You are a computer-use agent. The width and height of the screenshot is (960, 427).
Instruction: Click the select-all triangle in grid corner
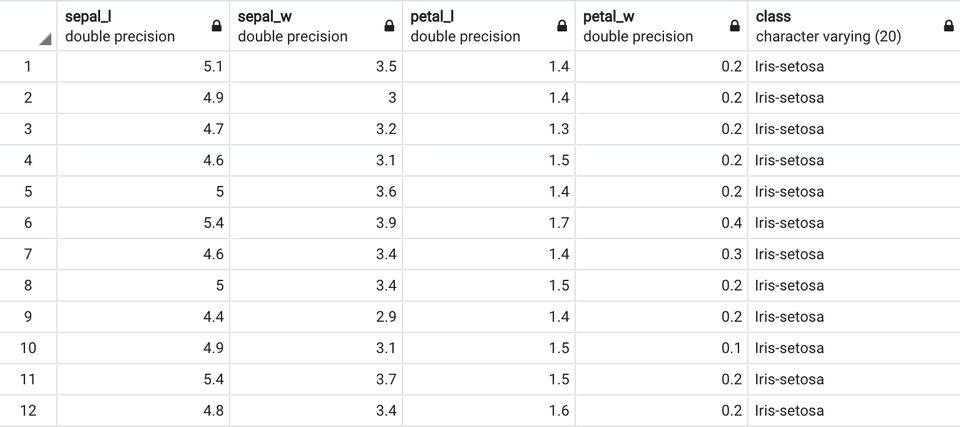(46, 39)
